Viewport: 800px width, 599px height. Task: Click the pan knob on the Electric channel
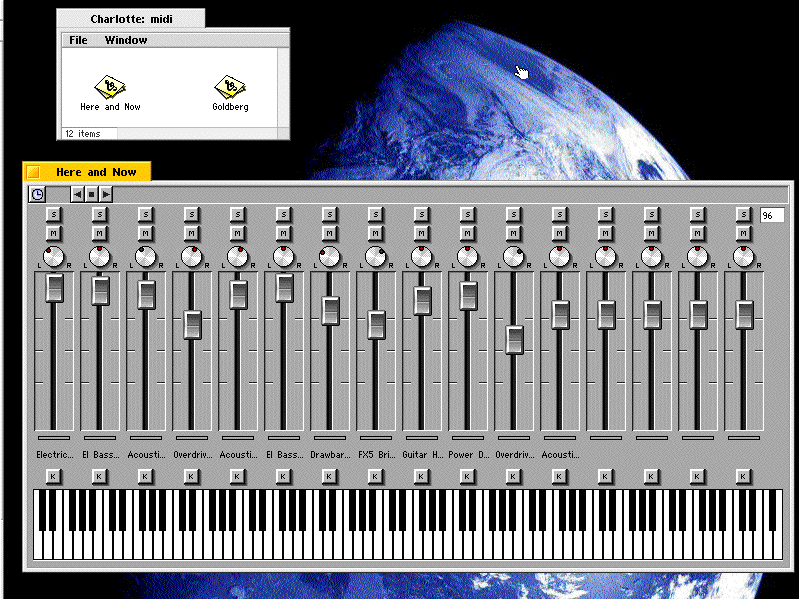click(54, 257)
